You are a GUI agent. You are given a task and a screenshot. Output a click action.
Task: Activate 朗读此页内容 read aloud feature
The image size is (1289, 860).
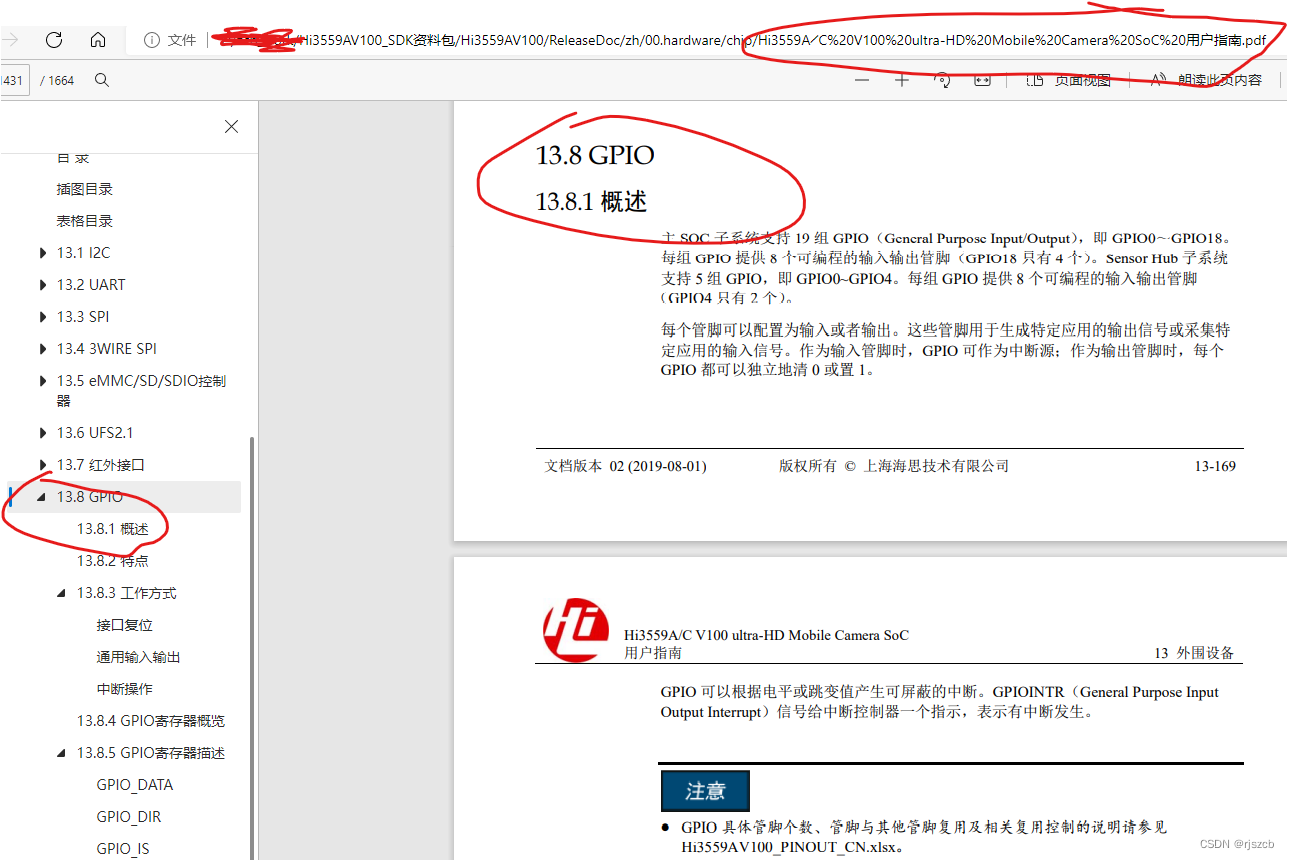pyautogui.click(x=1200, y=80)
